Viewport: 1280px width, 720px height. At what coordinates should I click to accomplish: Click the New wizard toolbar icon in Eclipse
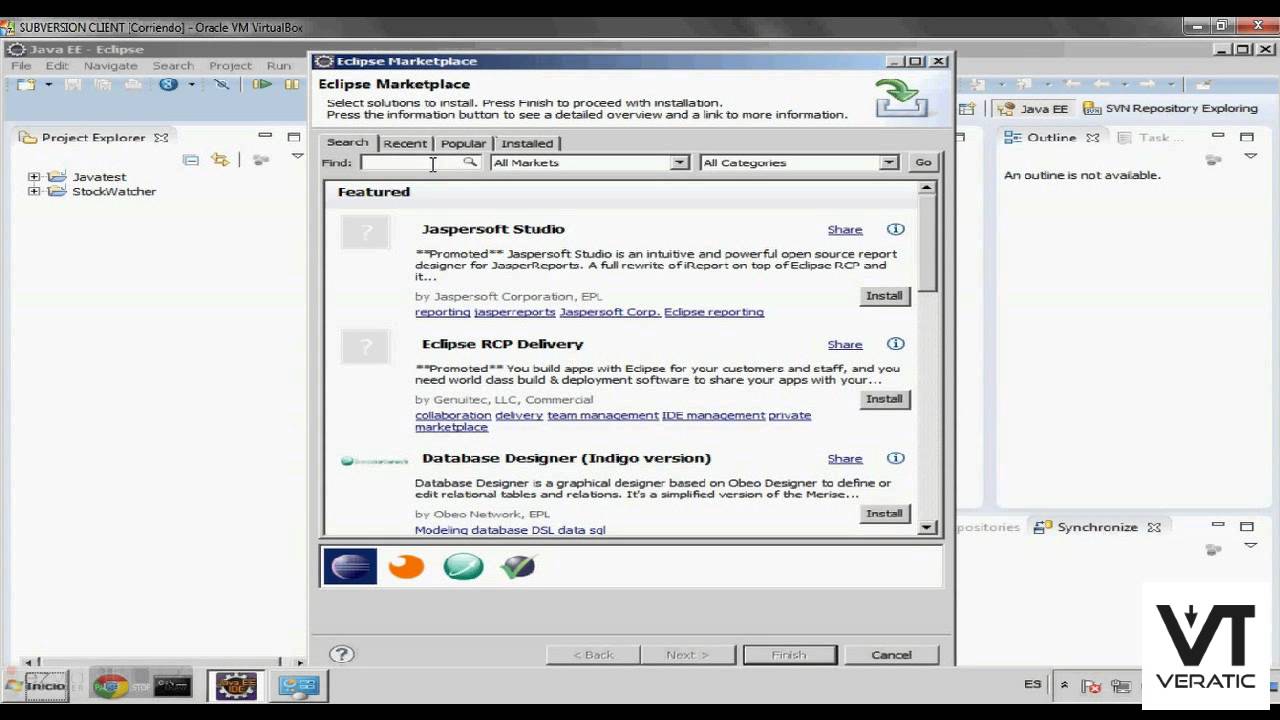[27, 85]
